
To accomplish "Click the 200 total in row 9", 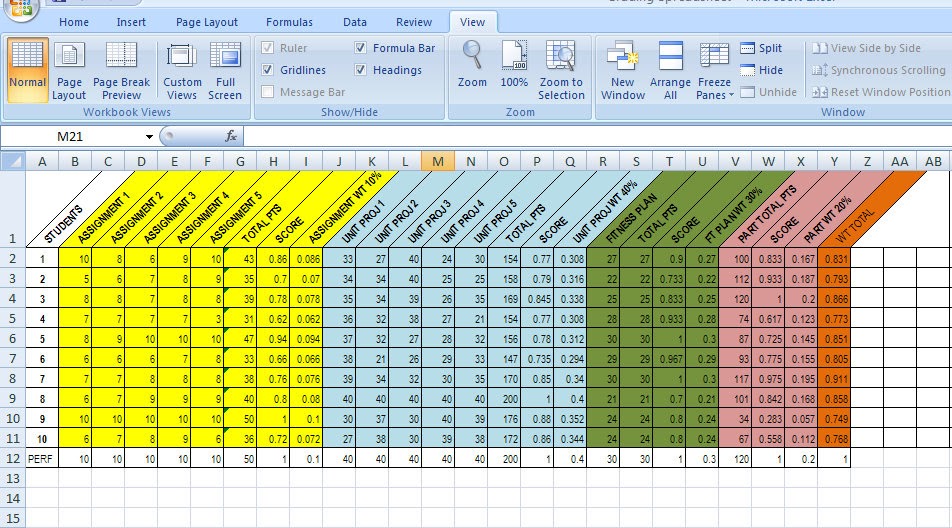I will tap(504, 399).
